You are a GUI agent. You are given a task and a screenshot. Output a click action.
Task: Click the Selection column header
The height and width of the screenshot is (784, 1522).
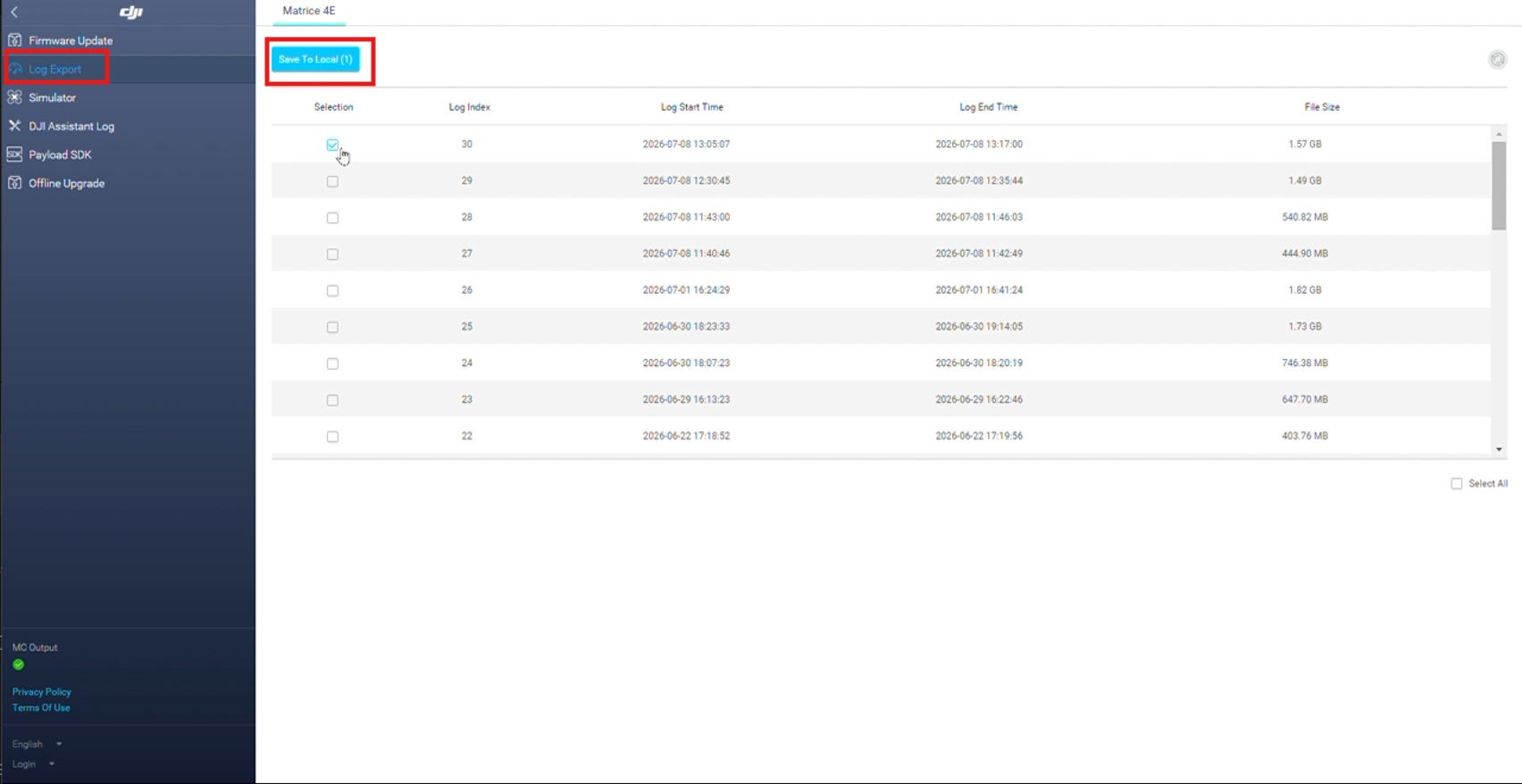(333, 107)
